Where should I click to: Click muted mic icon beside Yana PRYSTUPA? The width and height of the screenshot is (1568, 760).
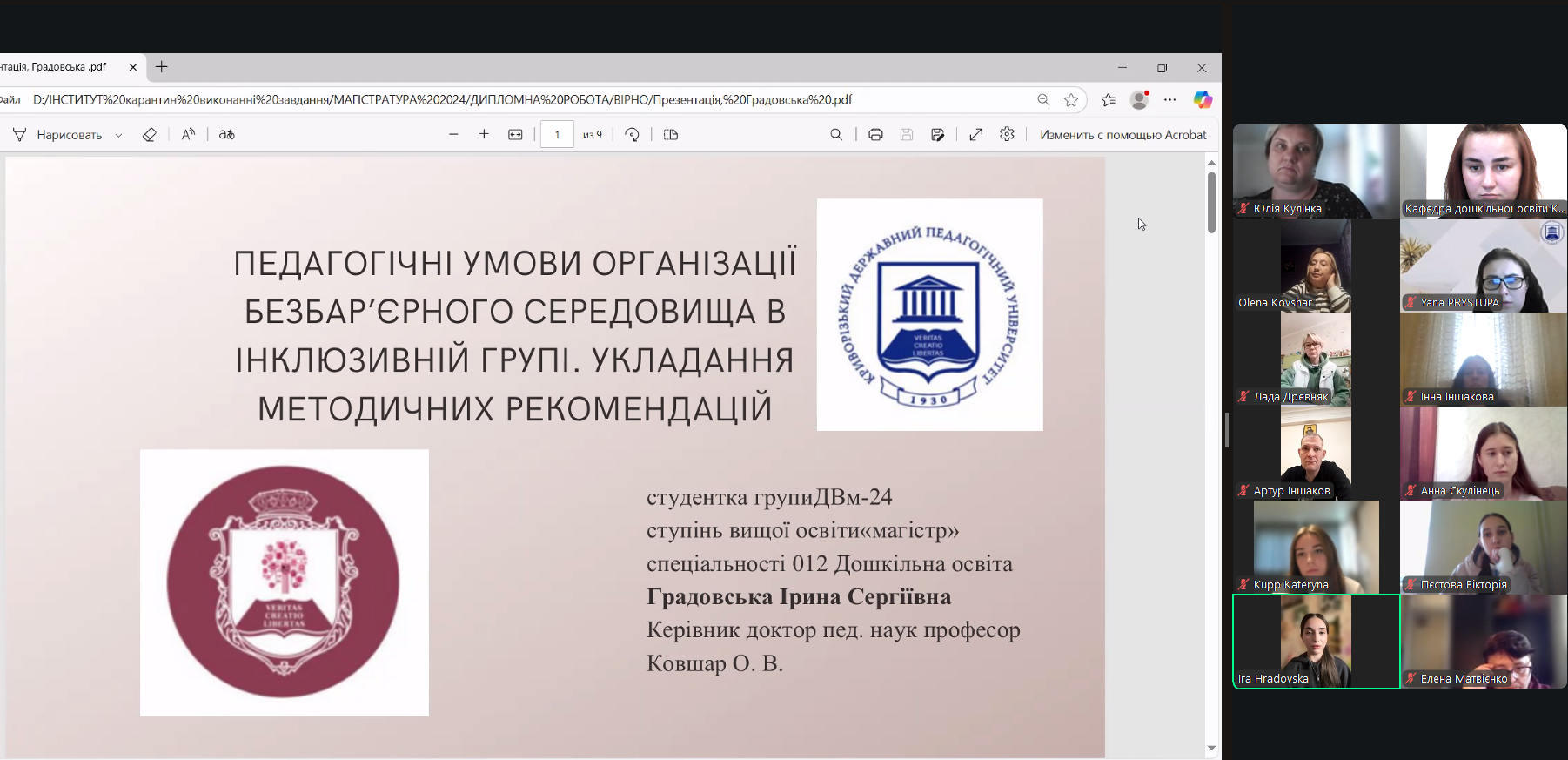click(1411, 303)
